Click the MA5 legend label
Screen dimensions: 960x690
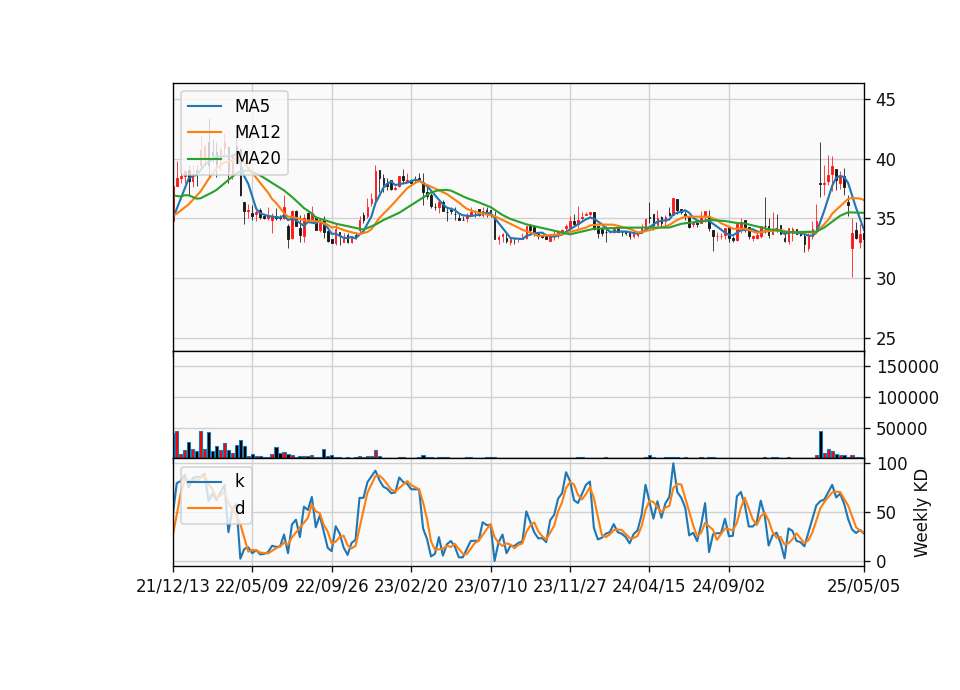[x=252, y=106]
